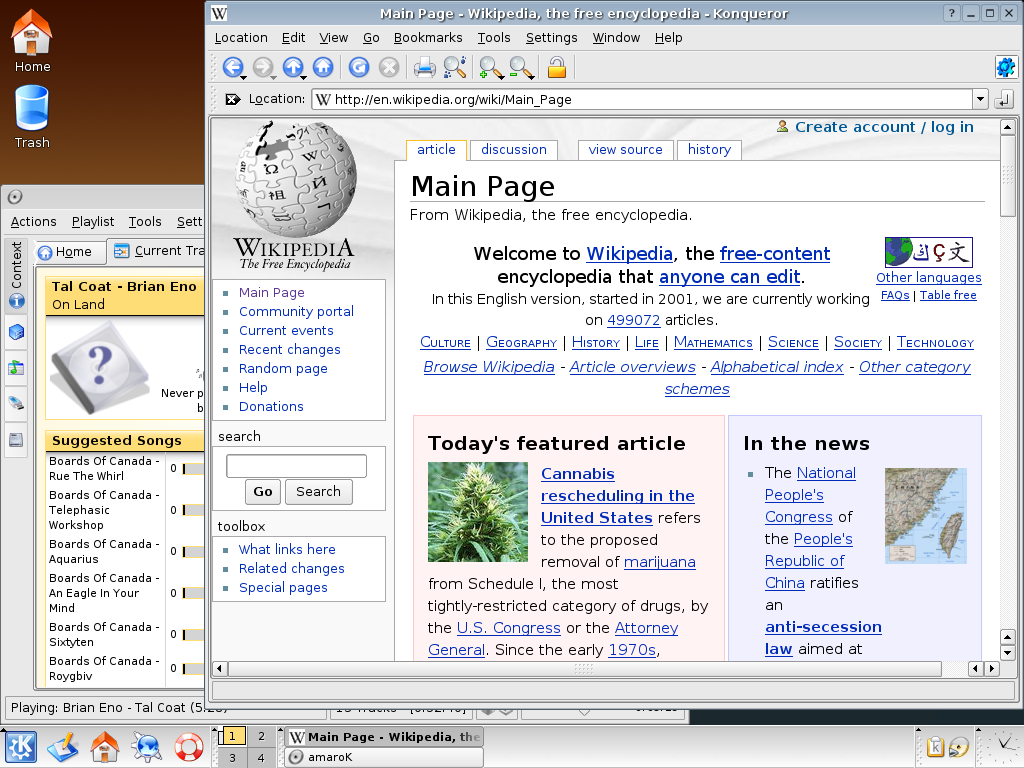1024x768 pixels.
Task: Click the padlock security icon
Action: pos(557,68)
